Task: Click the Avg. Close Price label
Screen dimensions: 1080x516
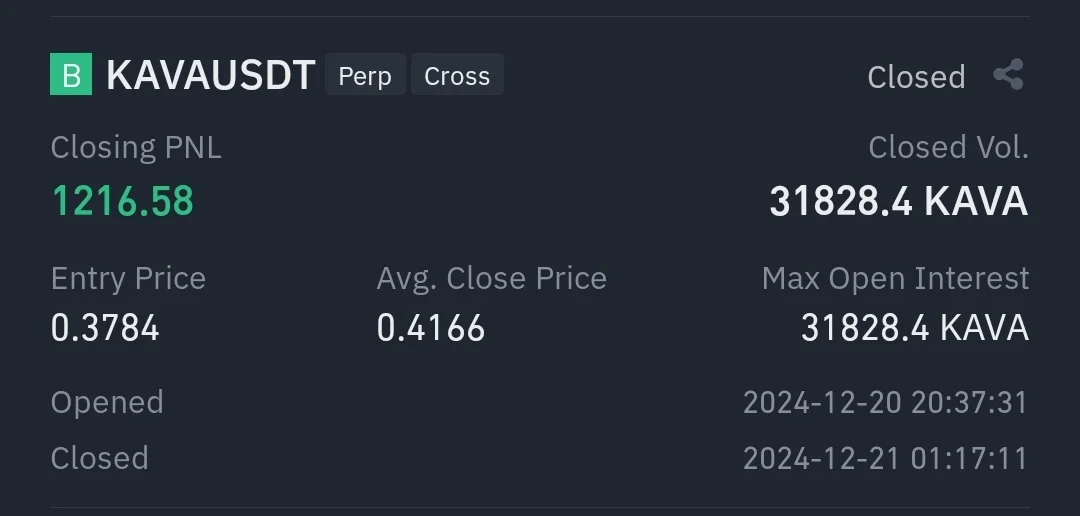Action: 491,278
